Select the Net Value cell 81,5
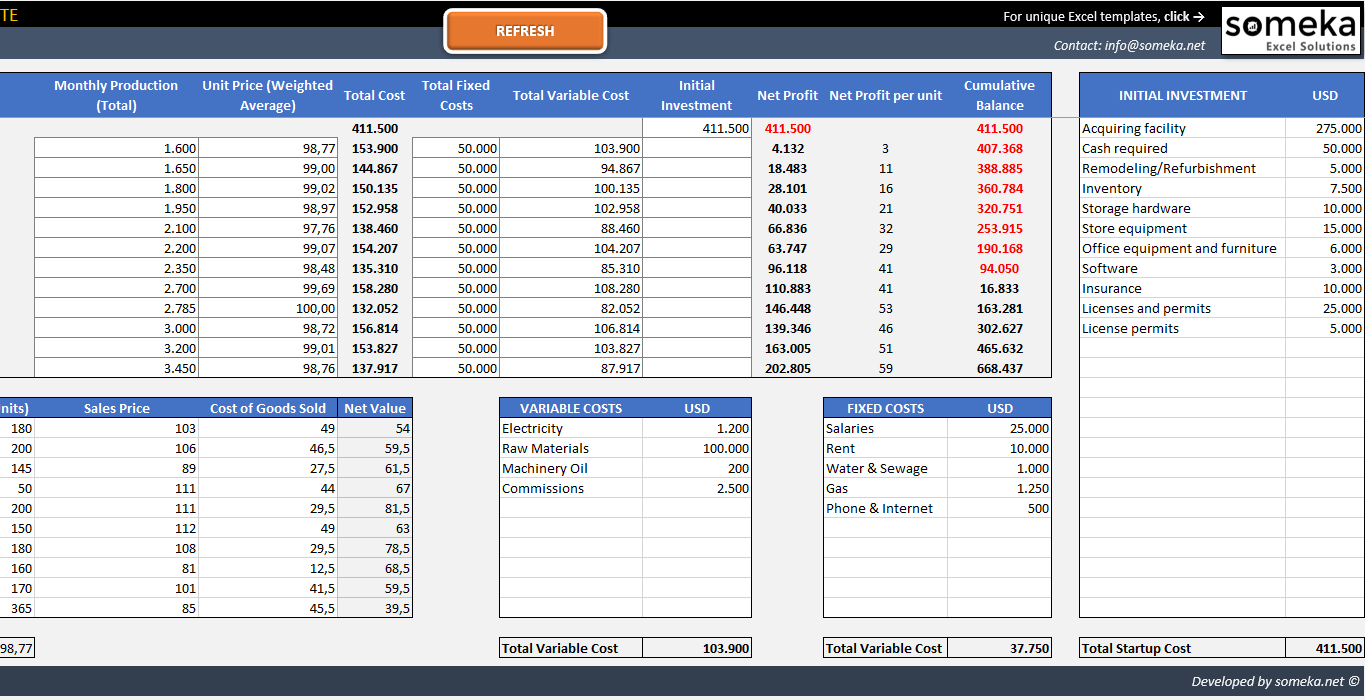The height and width of the screenshot is (700, 1365). point(375,508)
